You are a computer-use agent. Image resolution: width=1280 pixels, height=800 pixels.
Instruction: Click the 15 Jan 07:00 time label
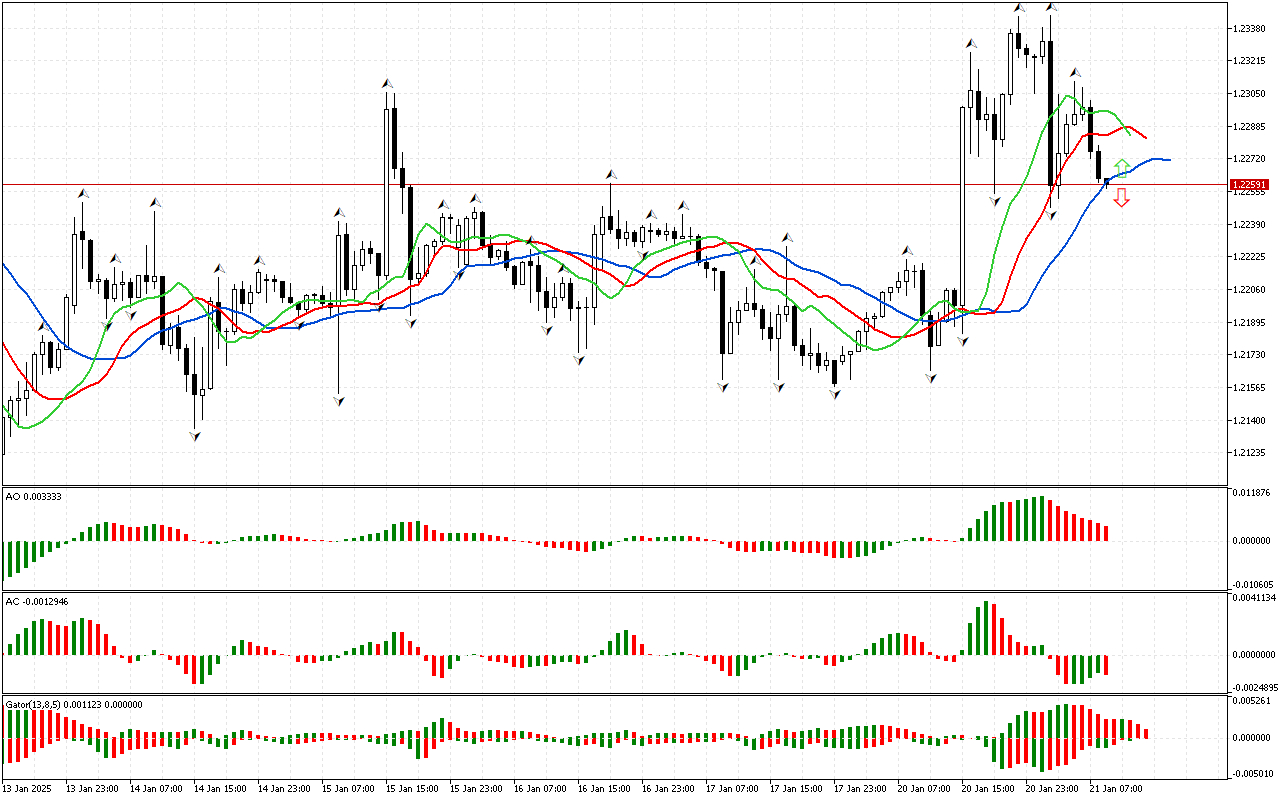point(348,788)
